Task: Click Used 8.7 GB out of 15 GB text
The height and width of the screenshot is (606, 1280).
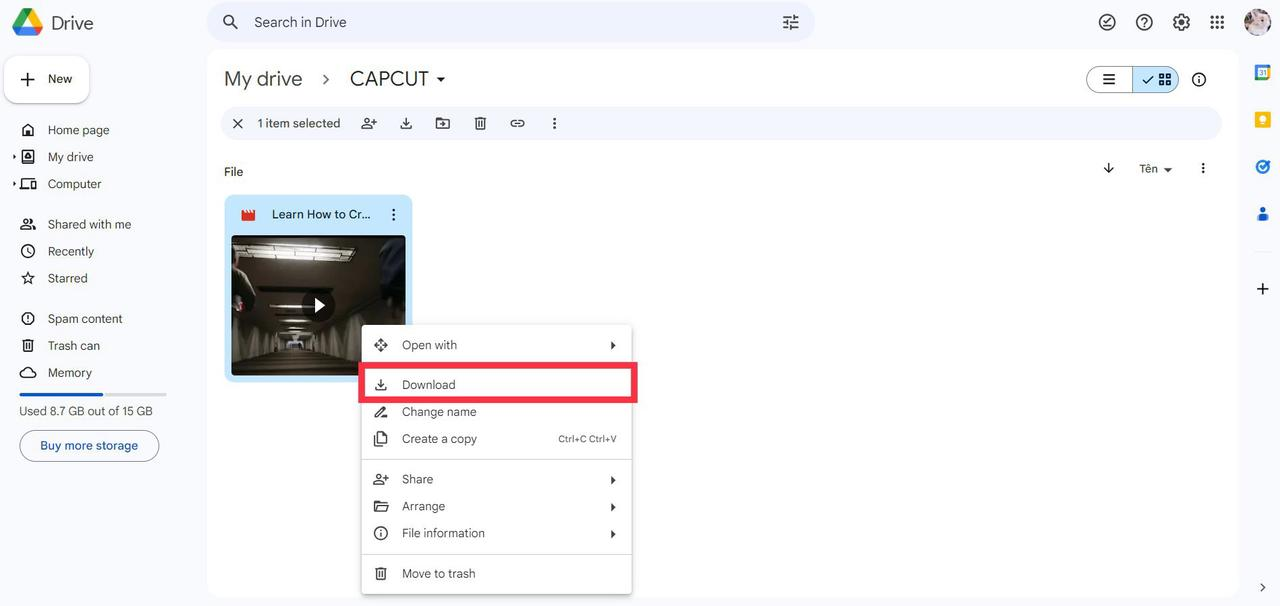Action: click(x=86, y=411)
